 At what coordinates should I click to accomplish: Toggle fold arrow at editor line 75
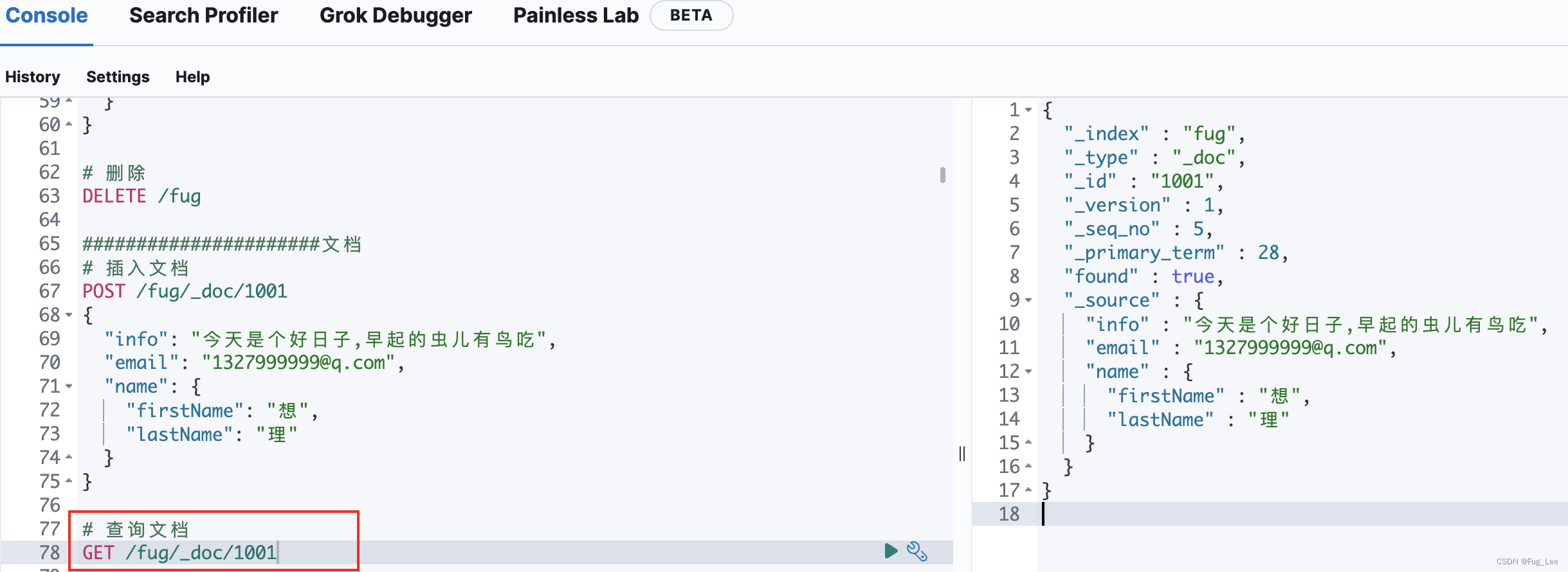[x=69, y=481]
